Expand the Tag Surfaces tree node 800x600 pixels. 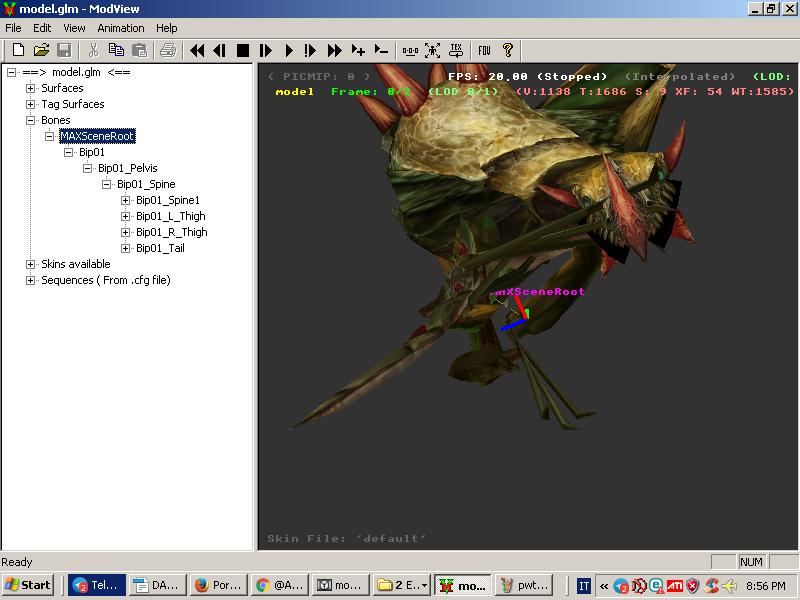tap(31, 105)
